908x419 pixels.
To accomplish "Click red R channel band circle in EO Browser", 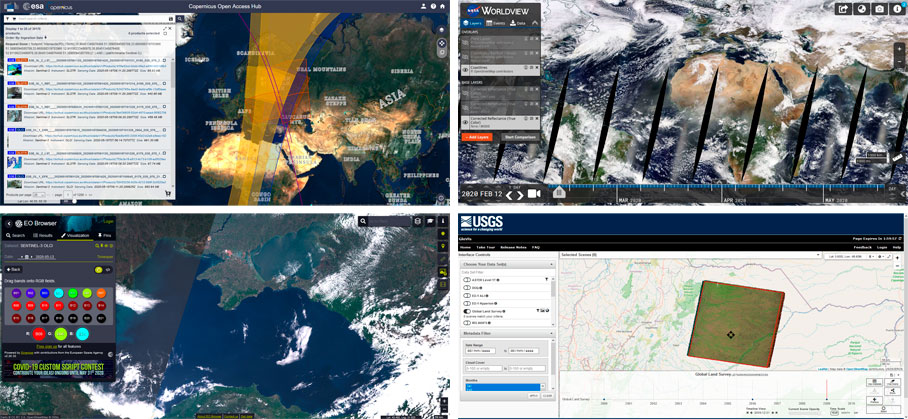I will tap(39, 334).
